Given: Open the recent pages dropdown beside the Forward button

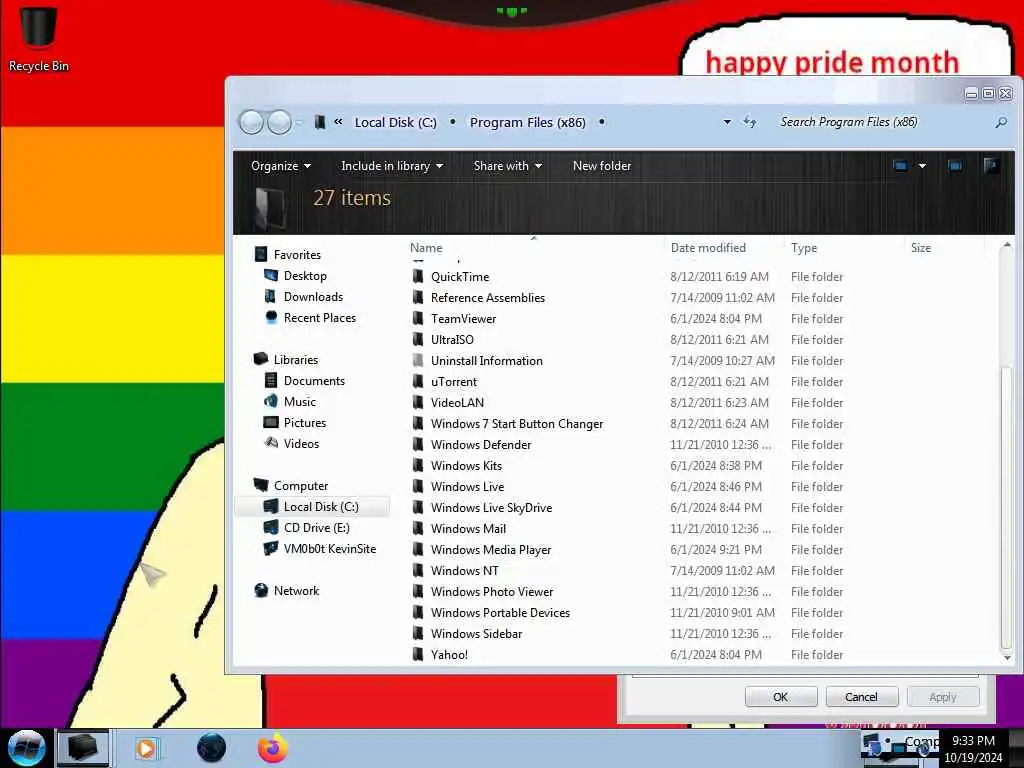Looking at the screenshot, I should click(x=299, y=122).
